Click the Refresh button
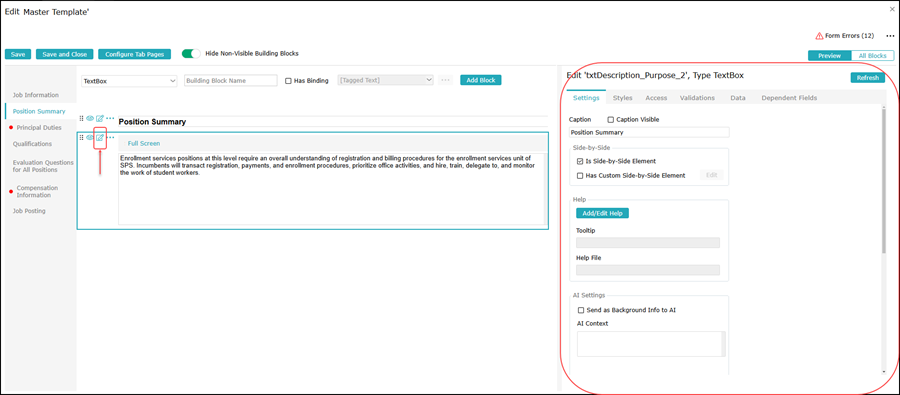This screenshot has height=395, width=900. 867,78
